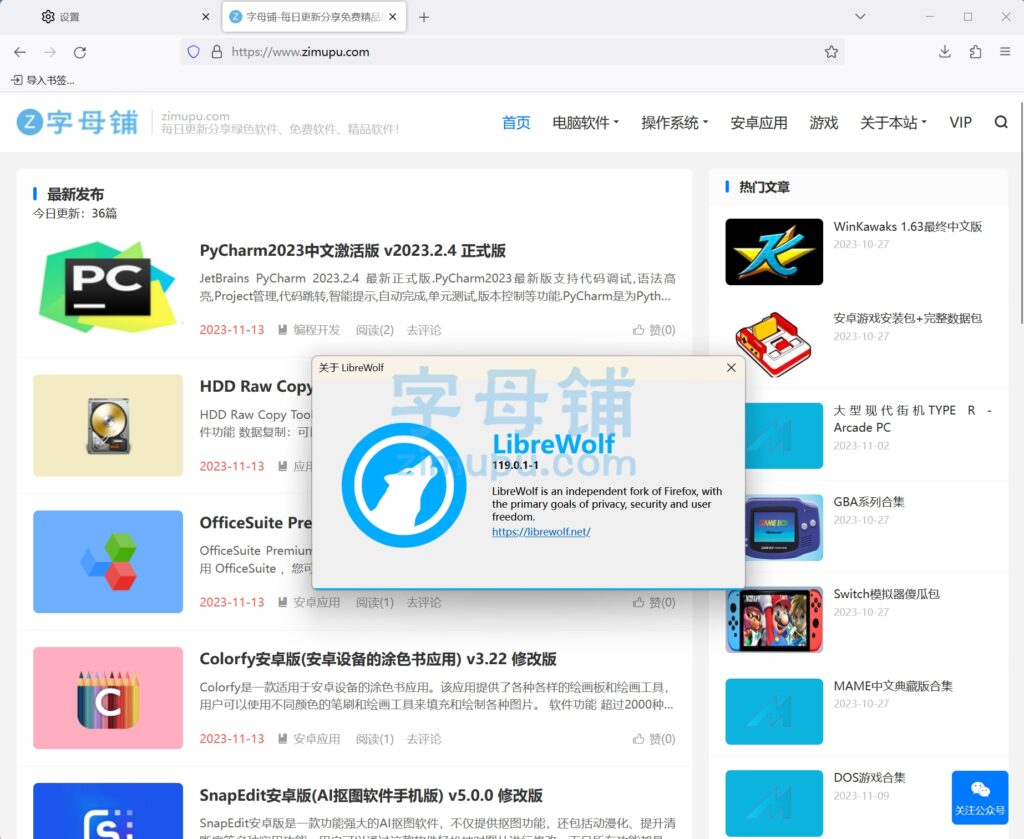Reload the current page
1024x839 pixels.
coord(80,52)
